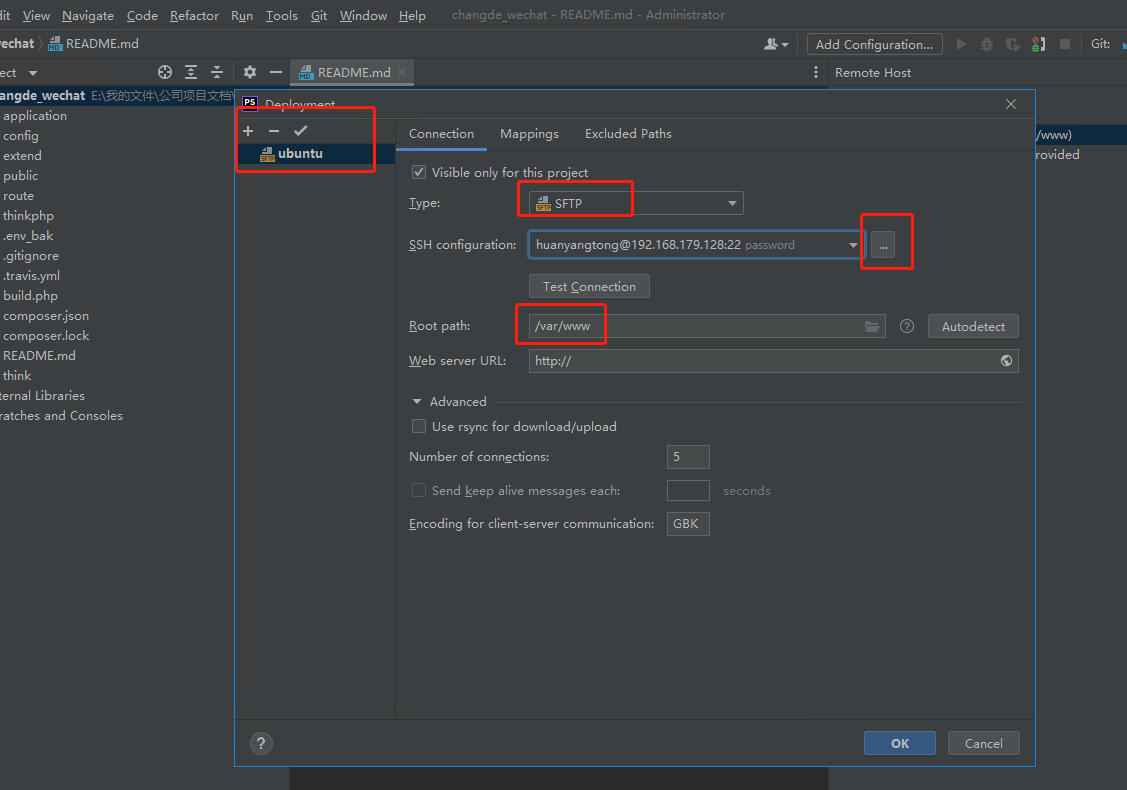Open the SSH configuration dropdown
This screenshot has height=790, width=1127.
[852, 245]
